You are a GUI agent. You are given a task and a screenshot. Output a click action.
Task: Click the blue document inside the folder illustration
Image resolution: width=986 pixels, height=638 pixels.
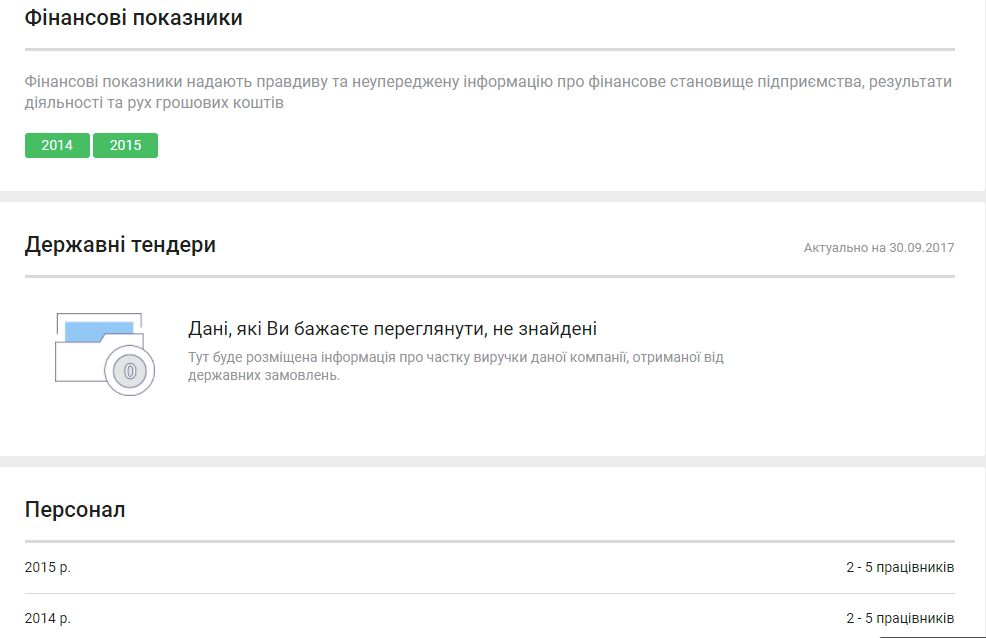(x=97, y=331)
